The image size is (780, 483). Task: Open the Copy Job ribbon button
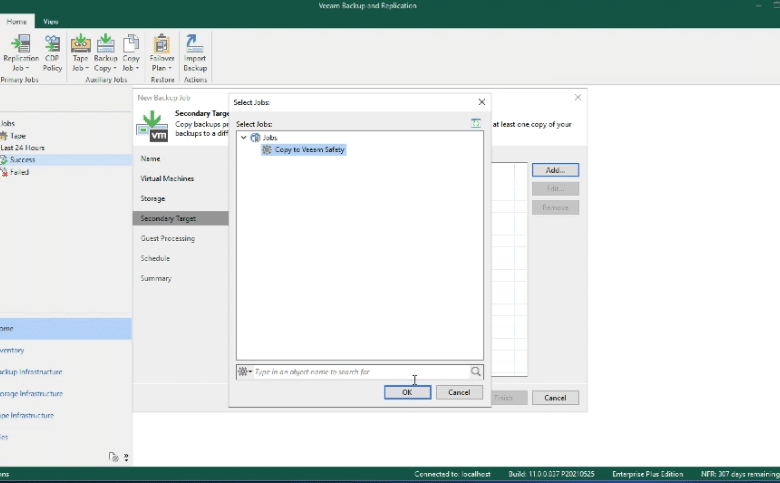pyautogui.click(x=131, y=53)
